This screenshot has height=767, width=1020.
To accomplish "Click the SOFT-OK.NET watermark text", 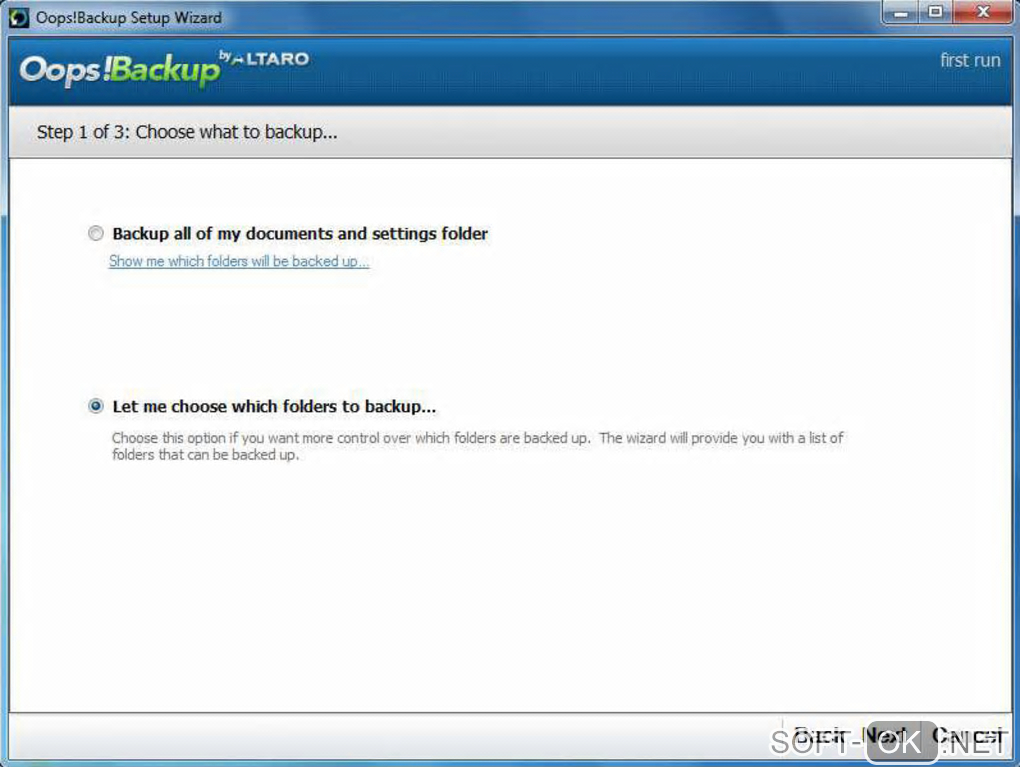I will click(x=889, y=742).
